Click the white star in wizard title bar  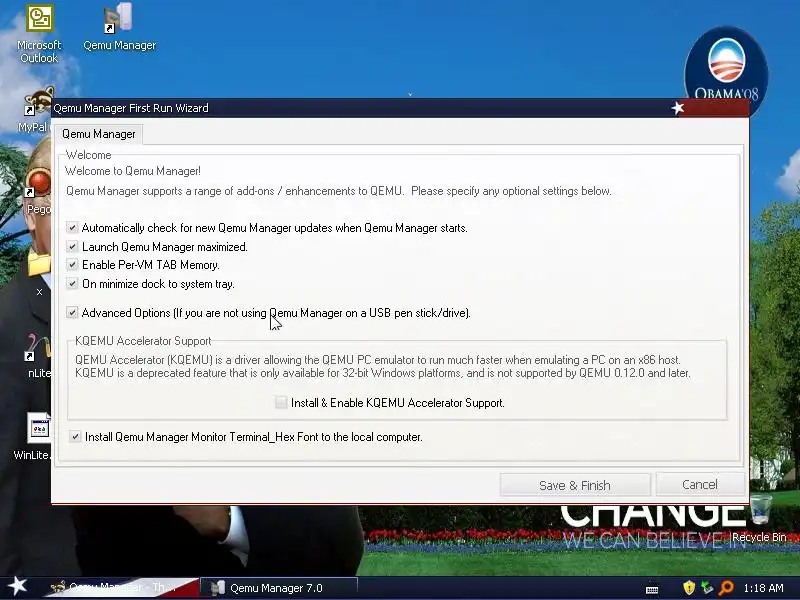(677, 108)
